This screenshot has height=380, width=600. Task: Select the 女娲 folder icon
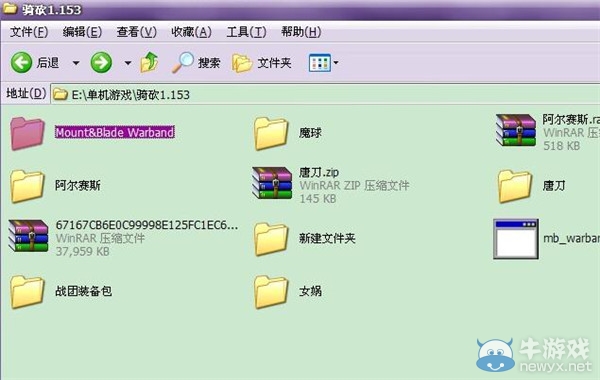(x=271, y=292)
